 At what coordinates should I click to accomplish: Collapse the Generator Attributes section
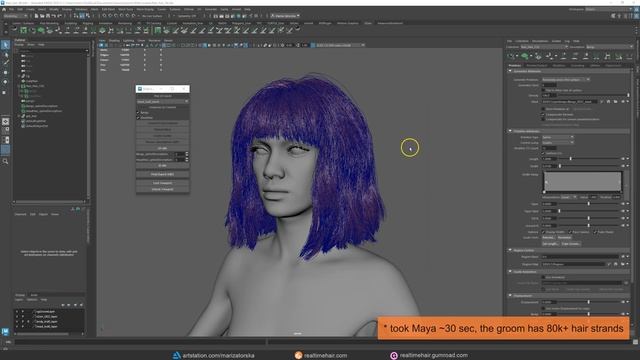click(x=510, y=71)
